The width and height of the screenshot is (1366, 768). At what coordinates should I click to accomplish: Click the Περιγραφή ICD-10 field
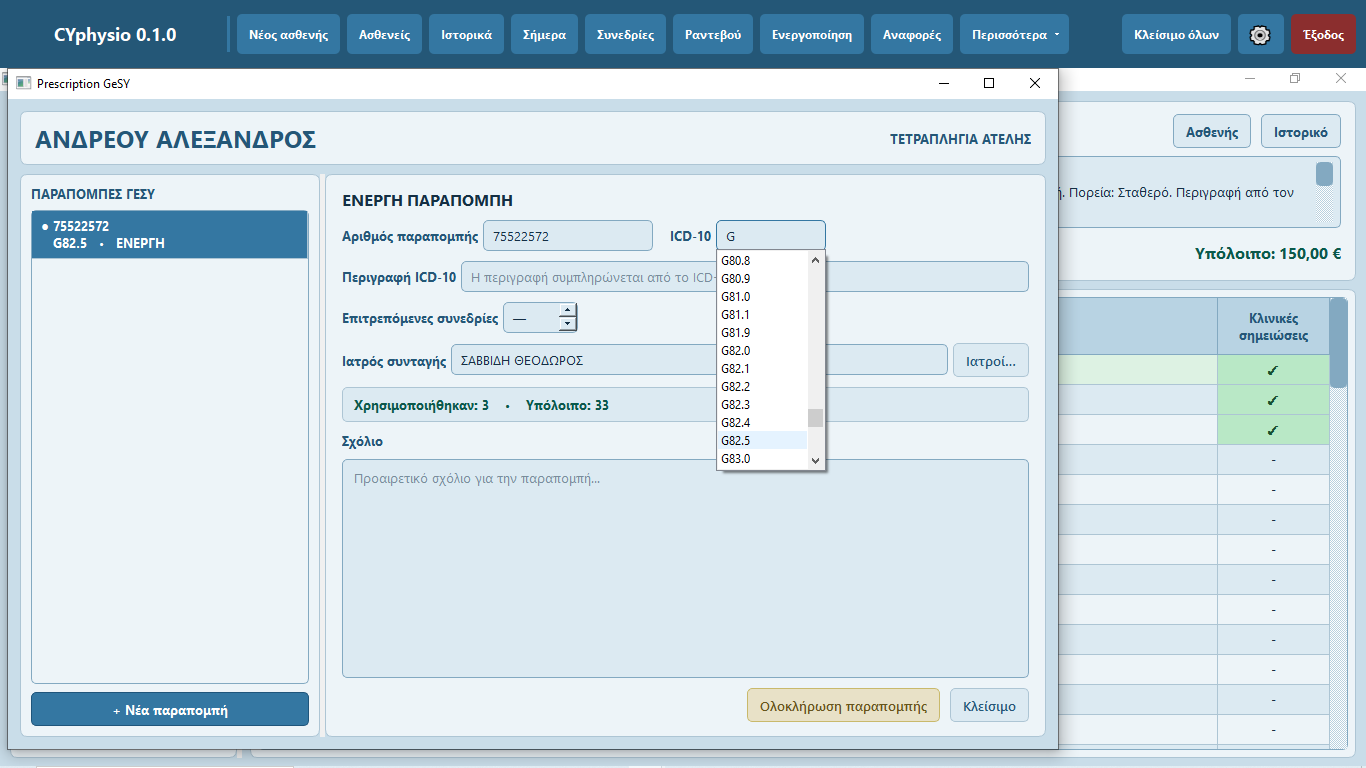coord(745,277)
